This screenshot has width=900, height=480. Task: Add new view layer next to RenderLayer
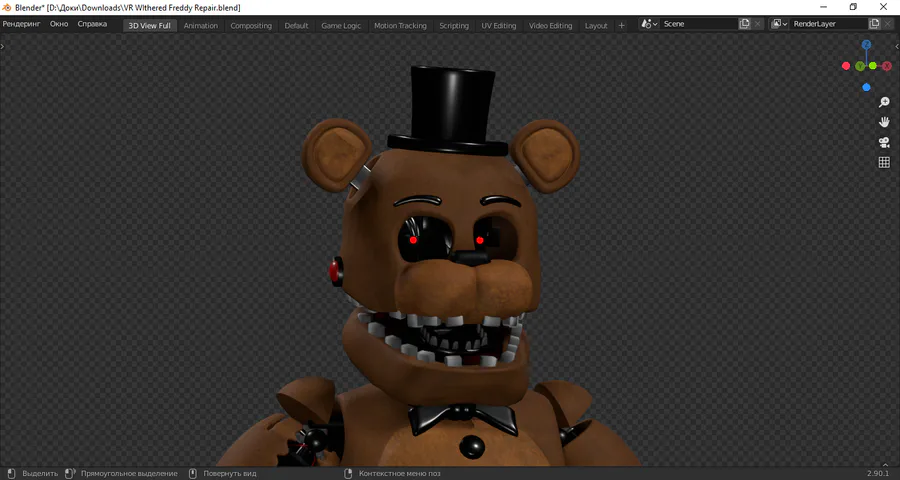[874, 24]
